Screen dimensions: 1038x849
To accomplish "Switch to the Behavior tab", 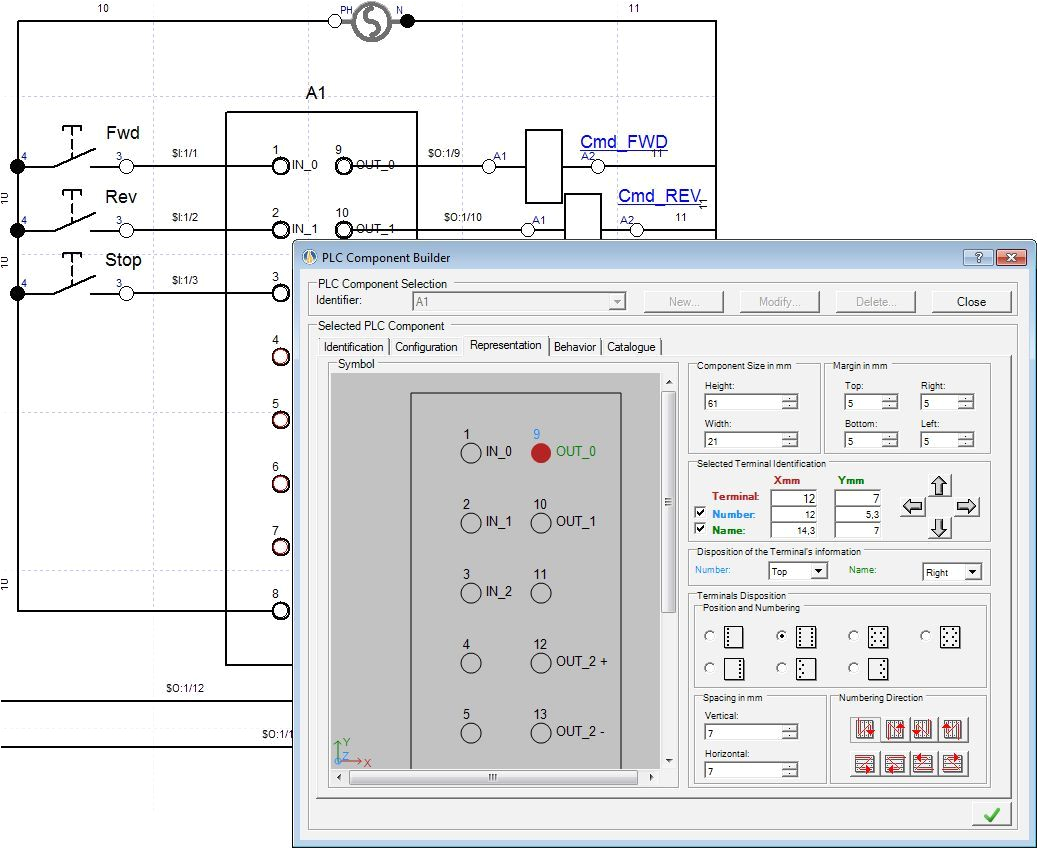I will [574, 346].
